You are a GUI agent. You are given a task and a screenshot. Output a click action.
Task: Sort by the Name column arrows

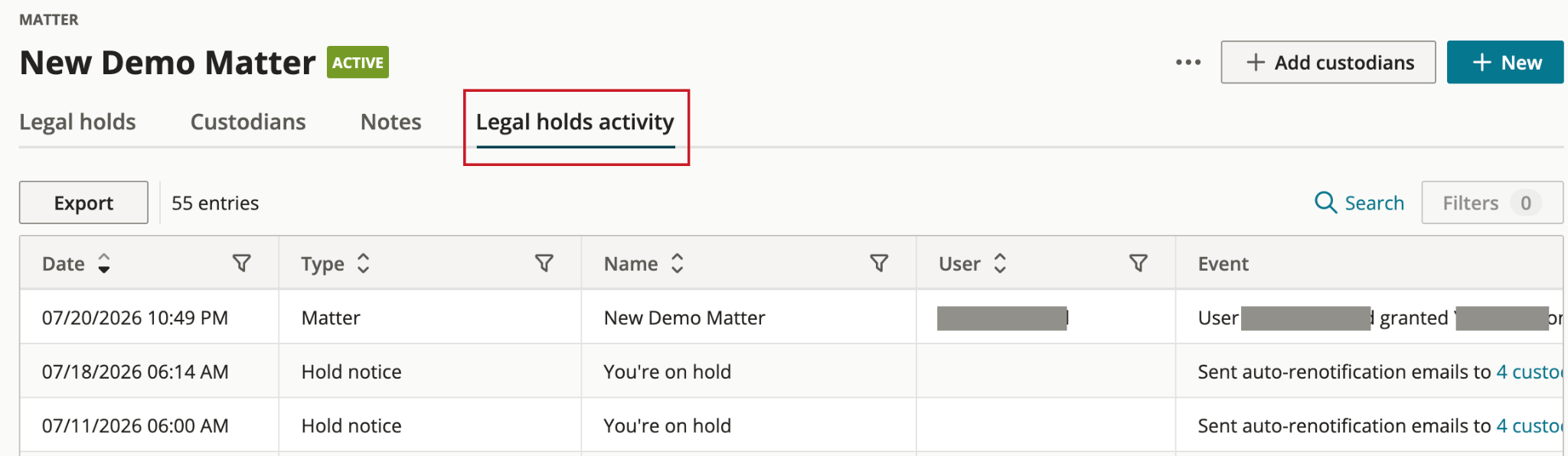point(677,263)
